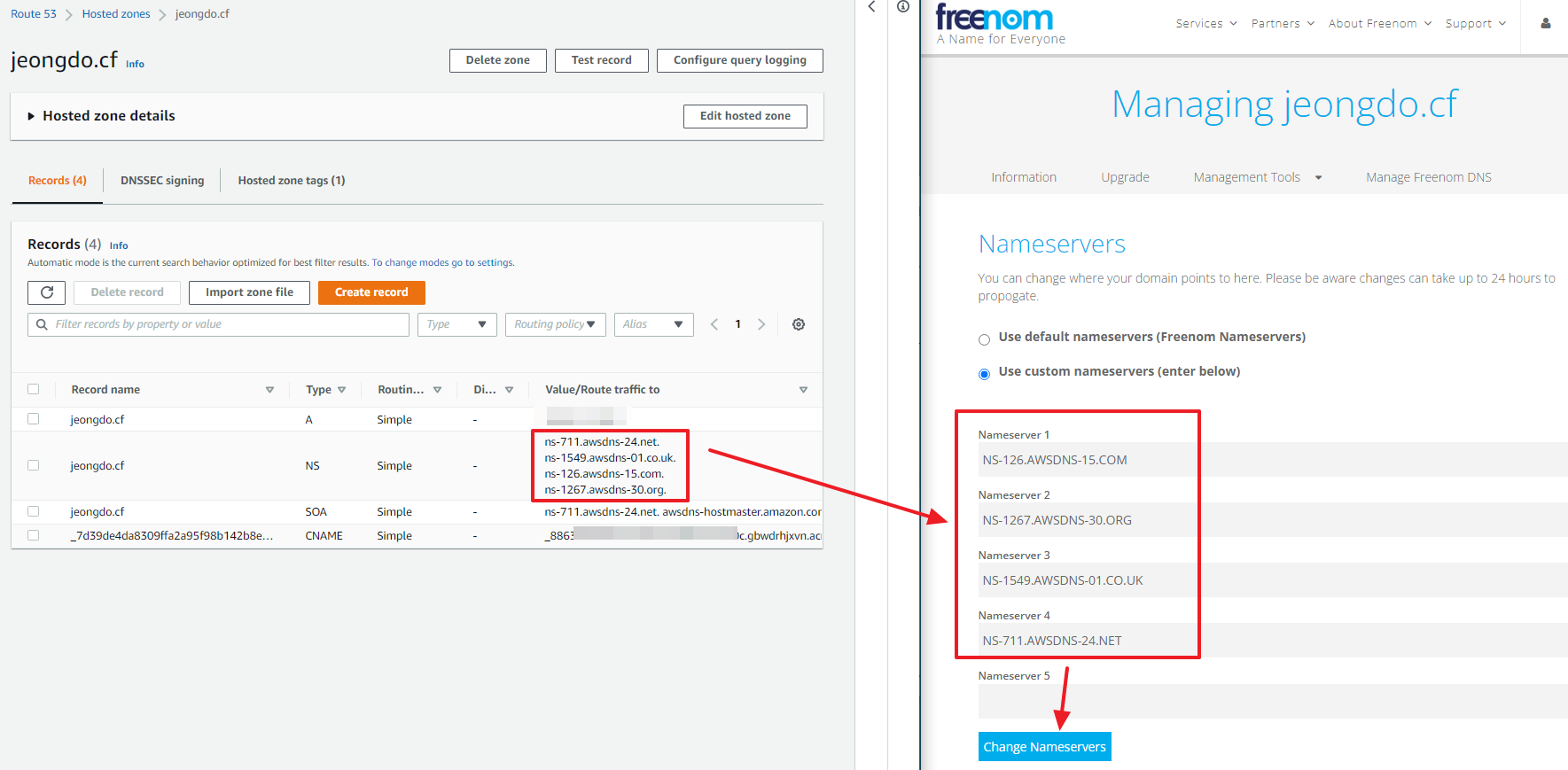Click Test record button
The height and width of the screenshot is (770, 1568).
tap(602, 60)
